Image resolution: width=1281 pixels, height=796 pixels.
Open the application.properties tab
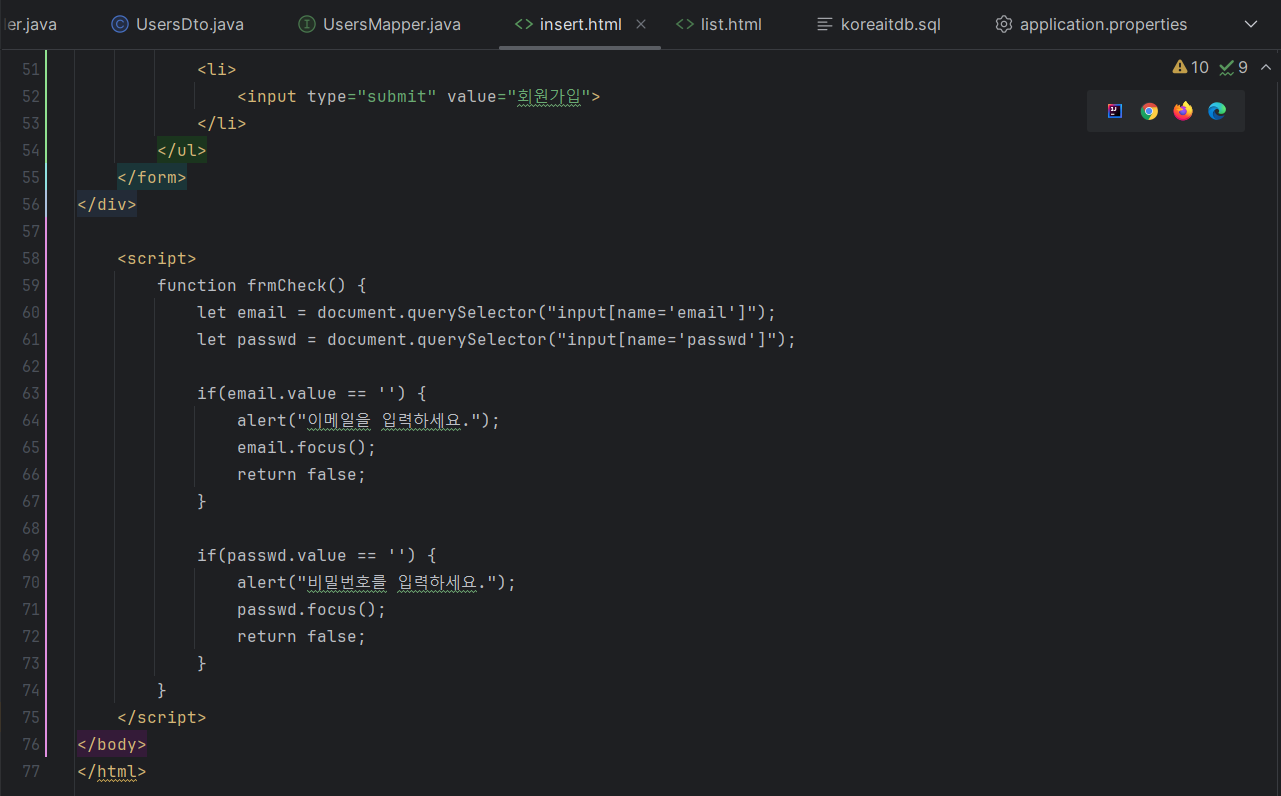point(1091,24)
